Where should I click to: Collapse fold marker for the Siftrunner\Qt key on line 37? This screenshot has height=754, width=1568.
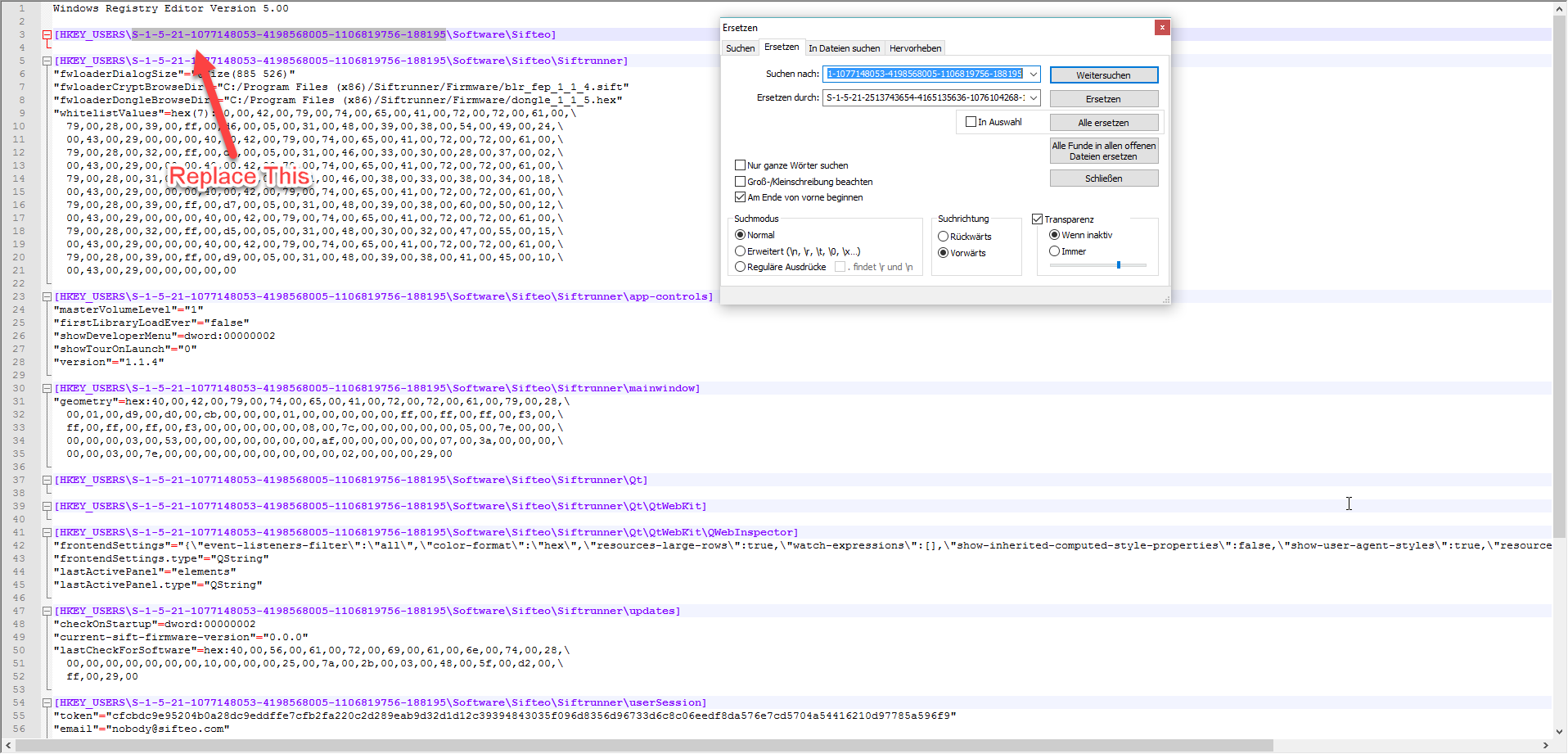(47, 480)
